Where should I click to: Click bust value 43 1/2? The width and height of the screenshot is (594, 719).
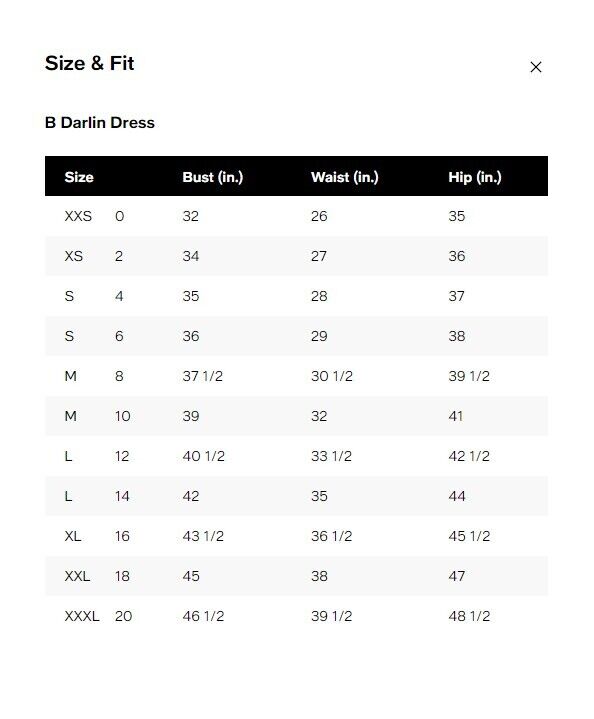point(203,536)
